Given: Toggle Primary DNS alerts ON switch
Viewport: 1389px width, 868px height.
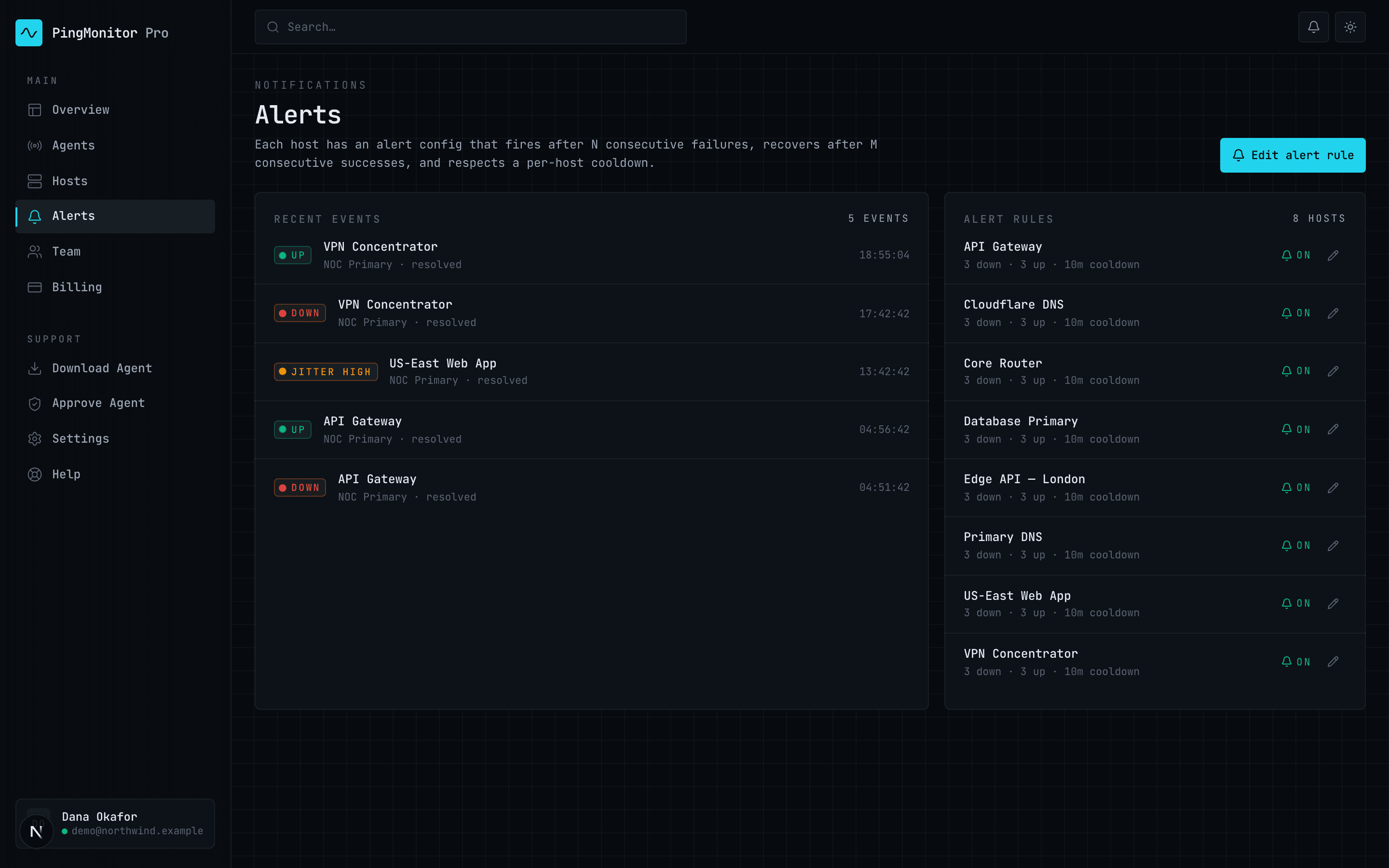Looking at the screenshot, I should coord(1296,546).
